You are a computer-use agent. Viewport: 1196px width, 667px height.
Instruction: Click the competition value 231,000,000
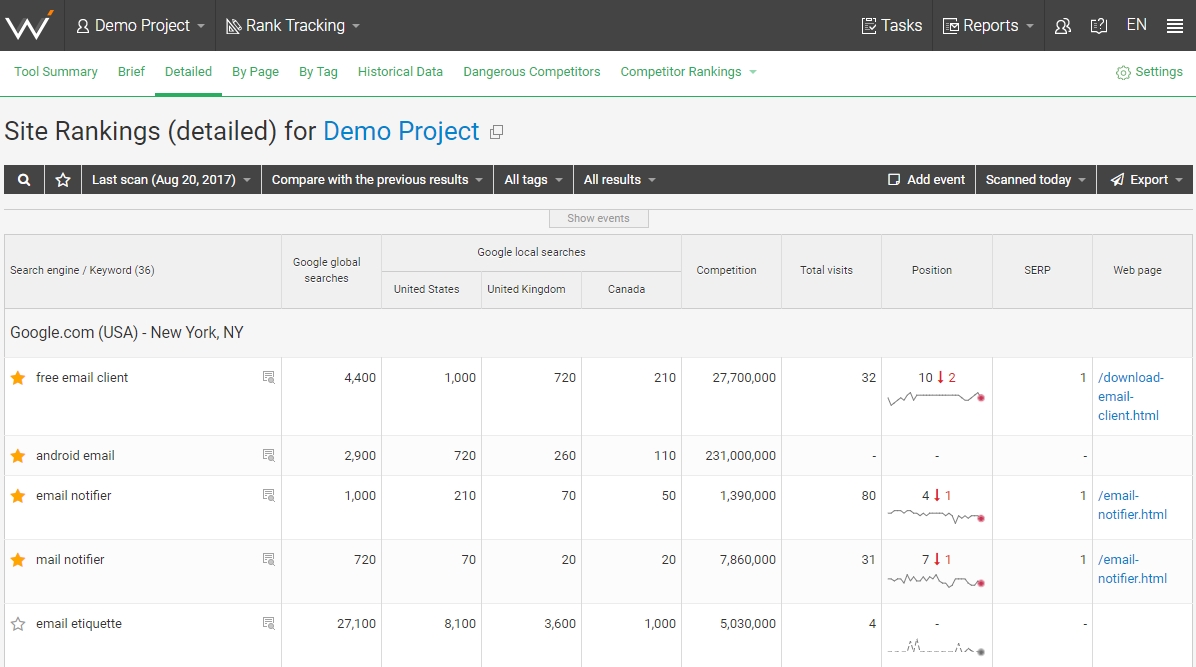point(741,456)
